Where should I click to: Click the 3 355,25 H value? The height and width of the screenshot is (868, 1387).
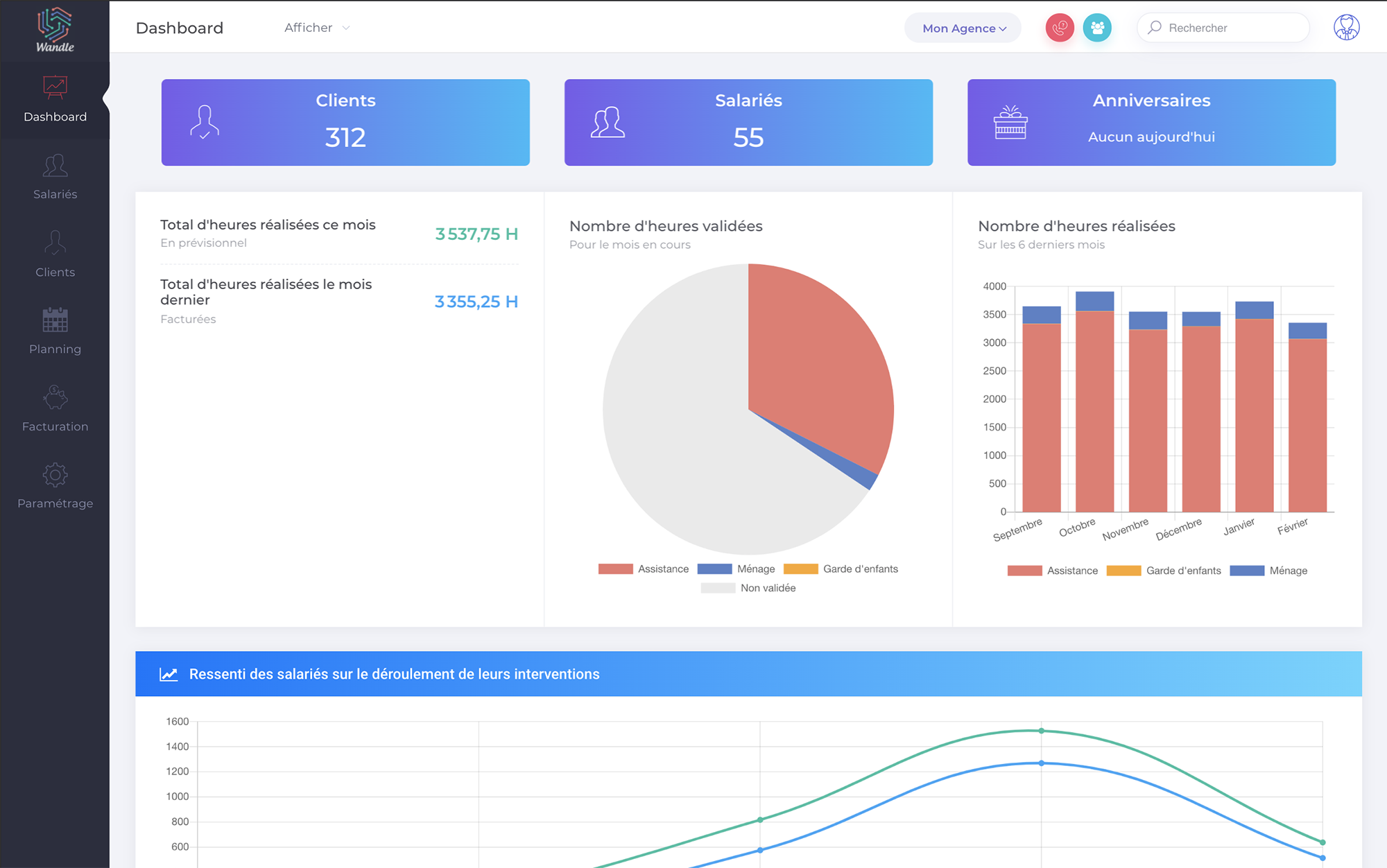pyautogui.click(x=476, y=302)
